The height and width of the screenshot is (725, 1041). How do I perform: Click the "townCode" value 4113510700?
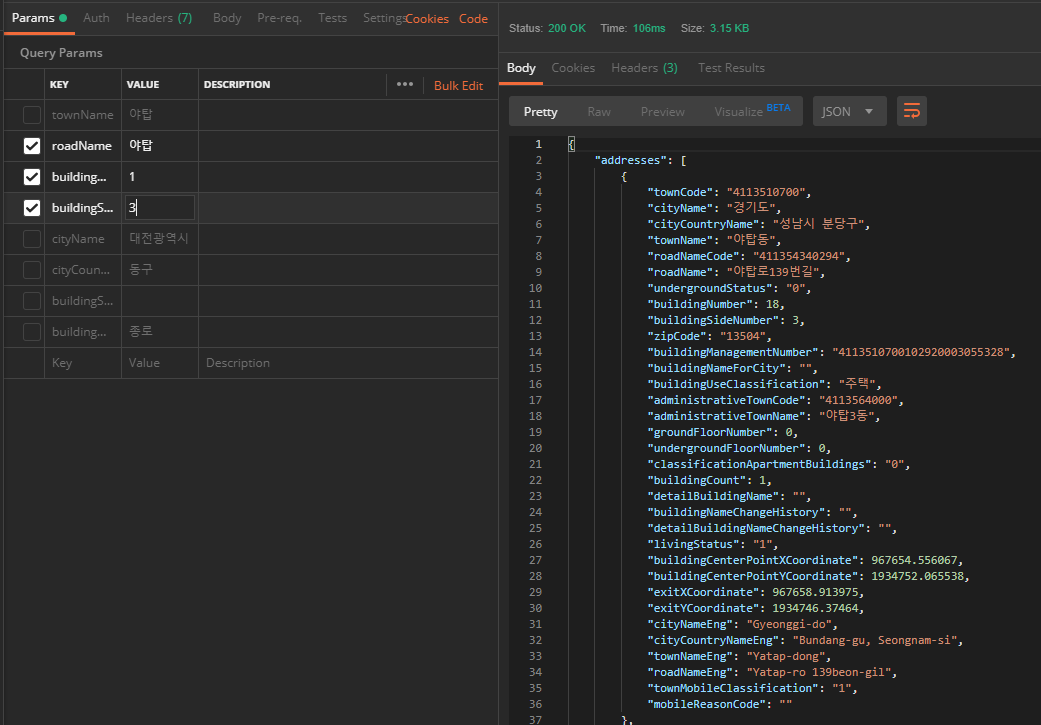[766, 192]
